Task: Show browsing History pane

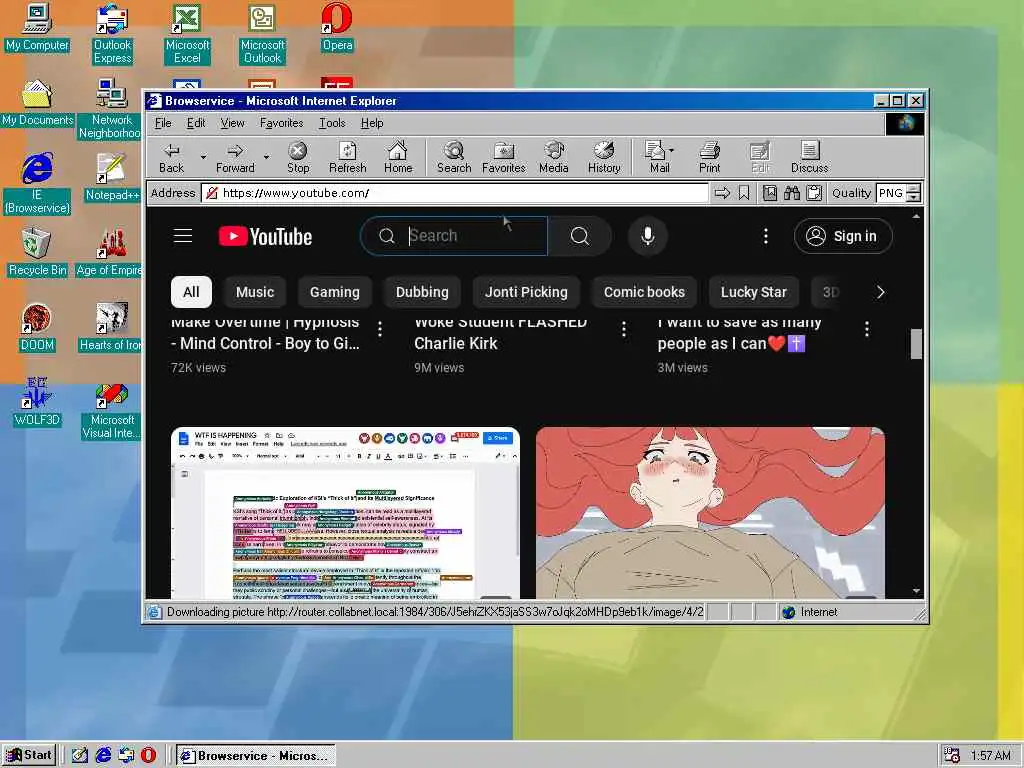Action: click(604, 157)
